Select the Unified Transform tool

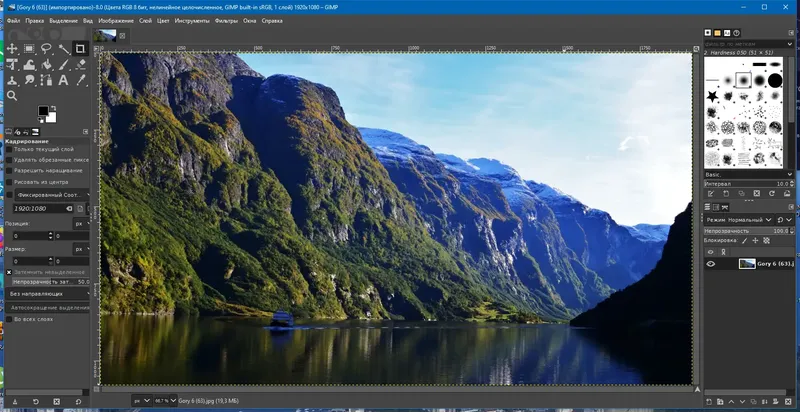(12, 65)
